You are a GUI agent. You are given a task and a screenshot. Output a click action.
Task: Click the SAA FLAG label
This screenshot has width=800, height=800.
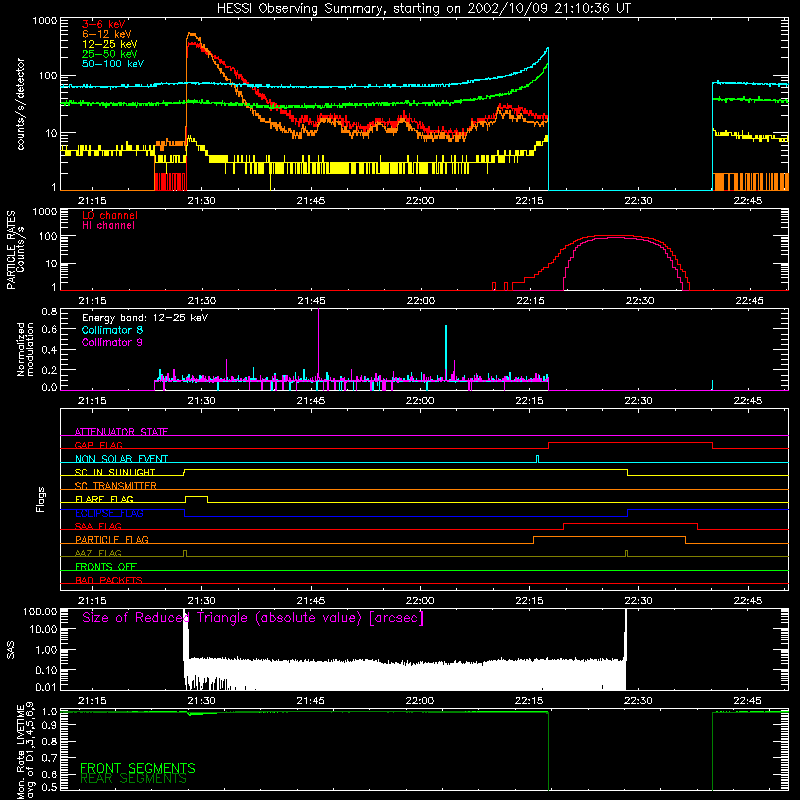coord(98,526)
